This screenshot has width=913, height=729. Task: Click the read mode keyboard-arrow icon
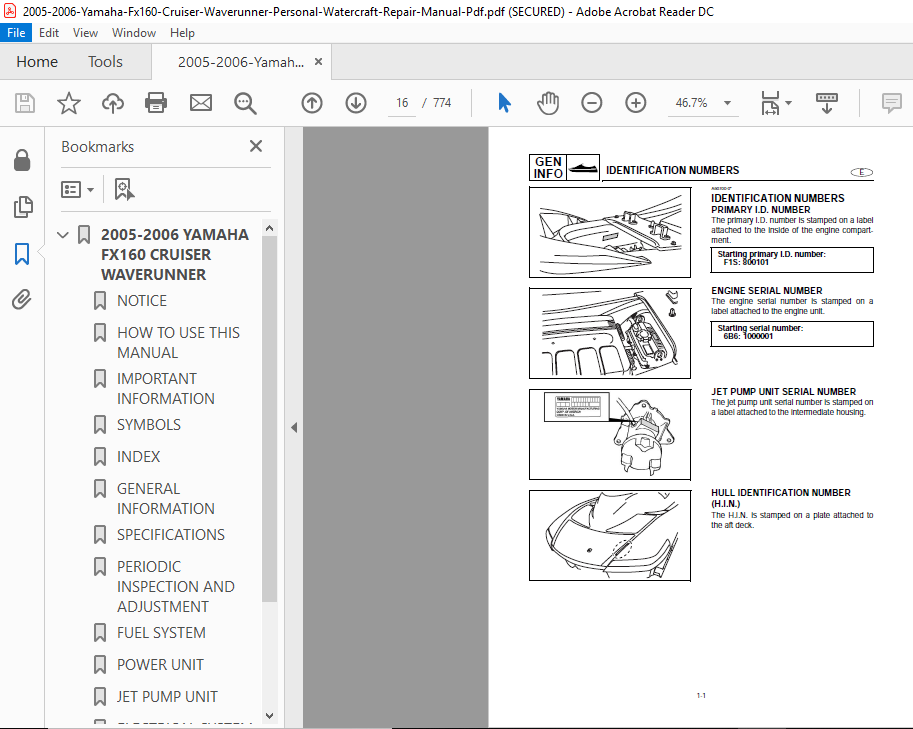(827, 103)
